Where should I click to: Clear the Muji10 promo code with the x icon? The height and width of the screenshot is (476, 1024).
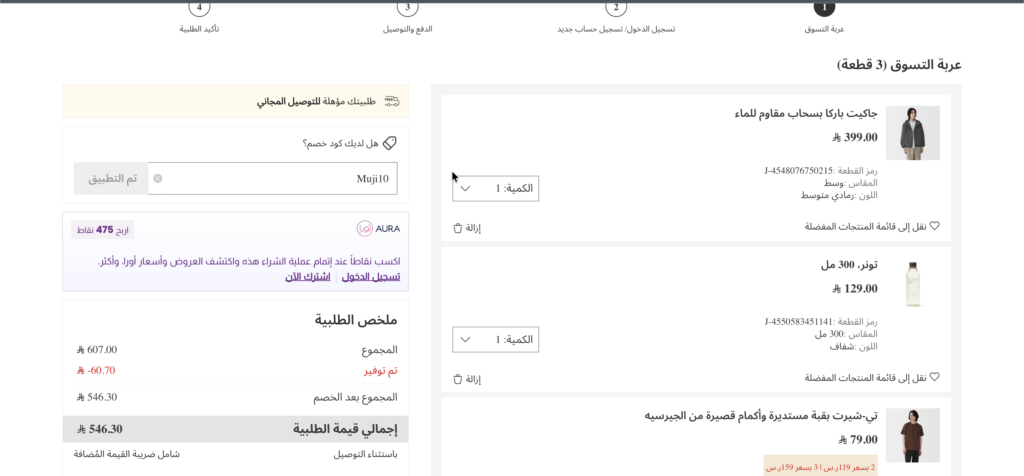click(158, 178)
